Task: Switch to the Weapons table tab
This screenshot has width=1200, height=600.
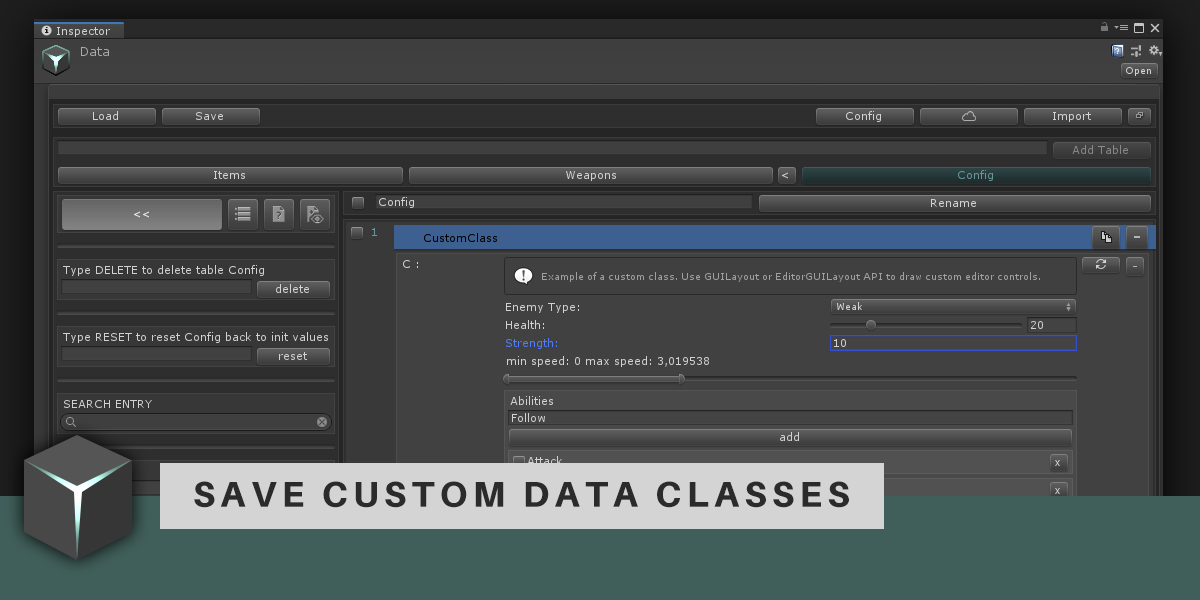Action: [x=590, y=175]
